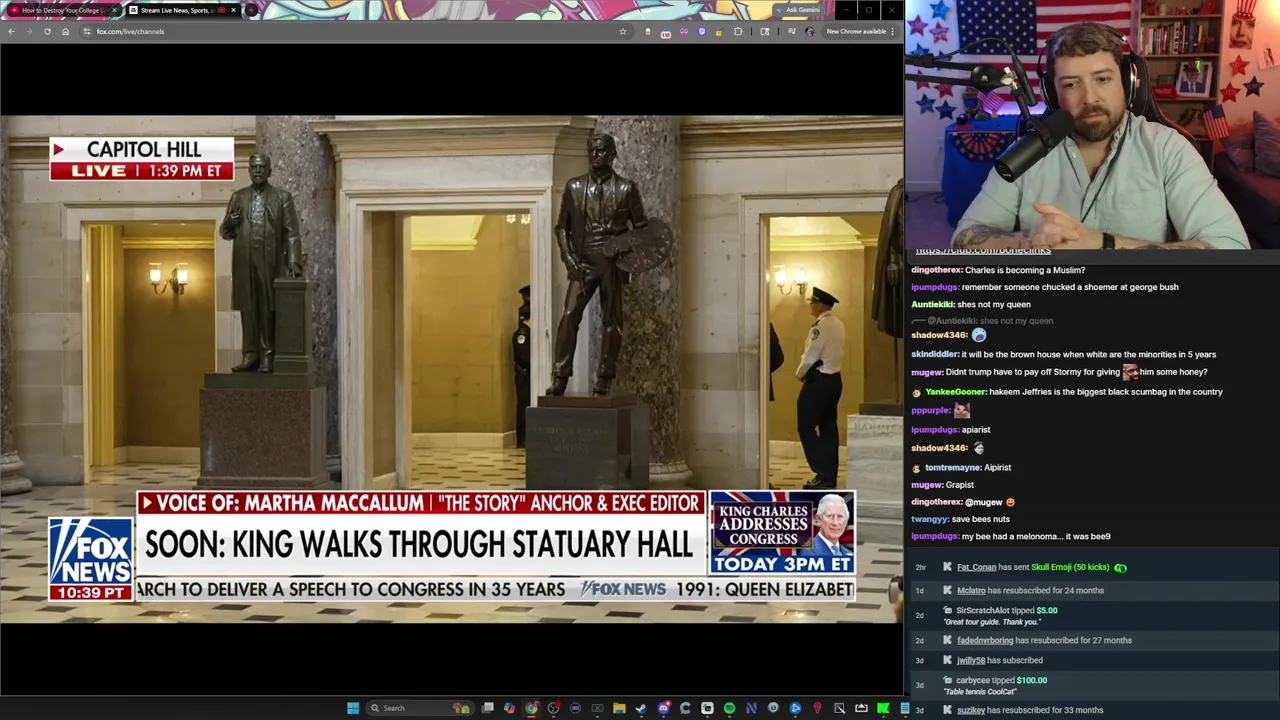The image size is (1280, 720).
Task: Open suzikey's profile in the activity feed
Action: [971, 710]
